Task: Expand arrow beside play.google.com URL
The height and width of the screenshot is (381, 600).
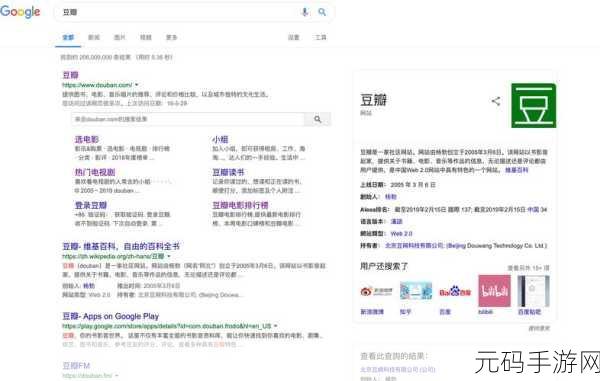Action: point(276,326)
